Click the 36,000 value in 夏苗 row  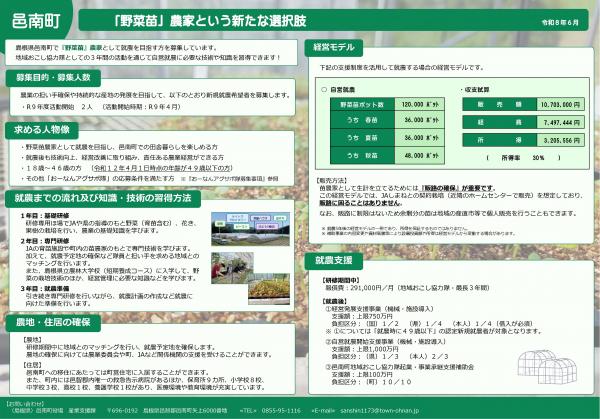tap(420, 138)
